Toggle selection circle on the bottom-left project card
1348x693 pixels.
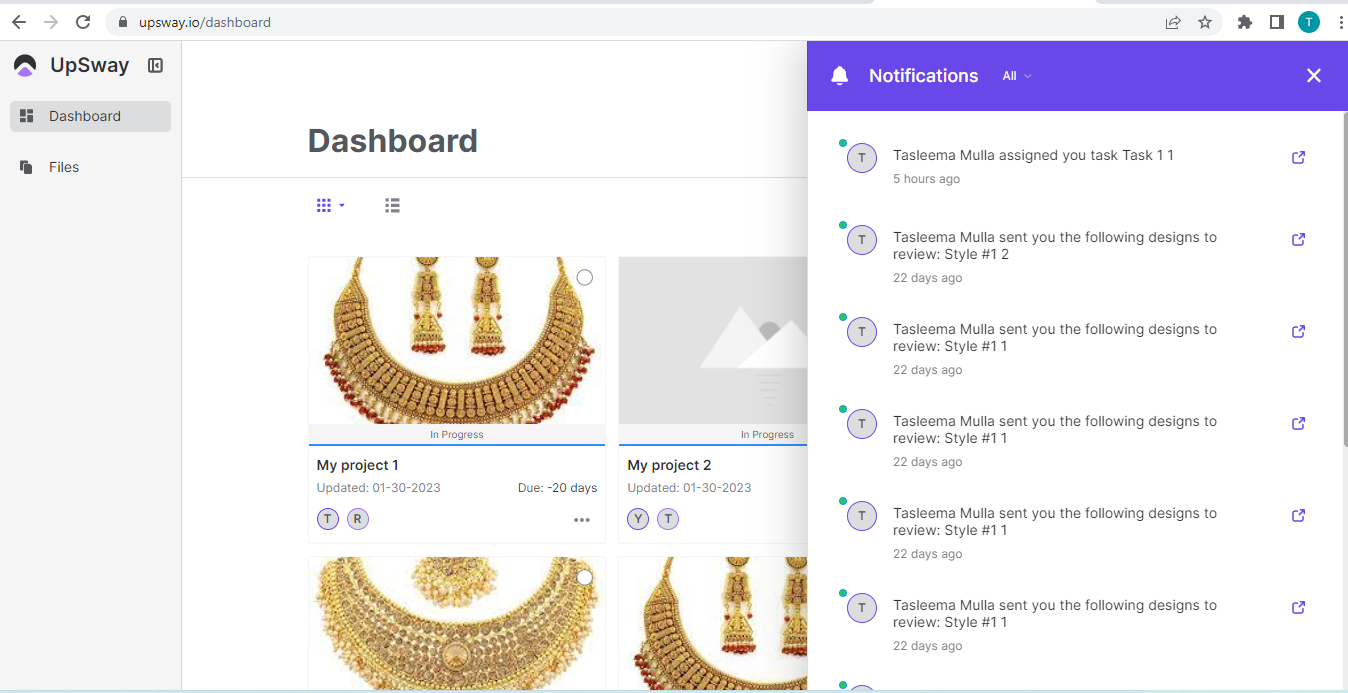585,577
